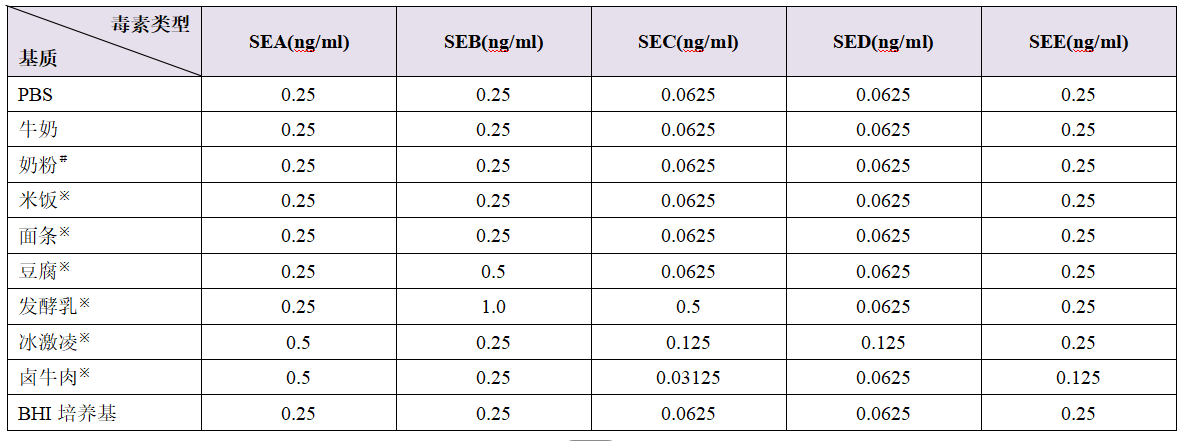Image resolution: width=1185 pixels, height=441 pixels.
Task: Select SEA value 0.5 for 冰激凌
Action: pyautogui.click(x=298, y=343)
